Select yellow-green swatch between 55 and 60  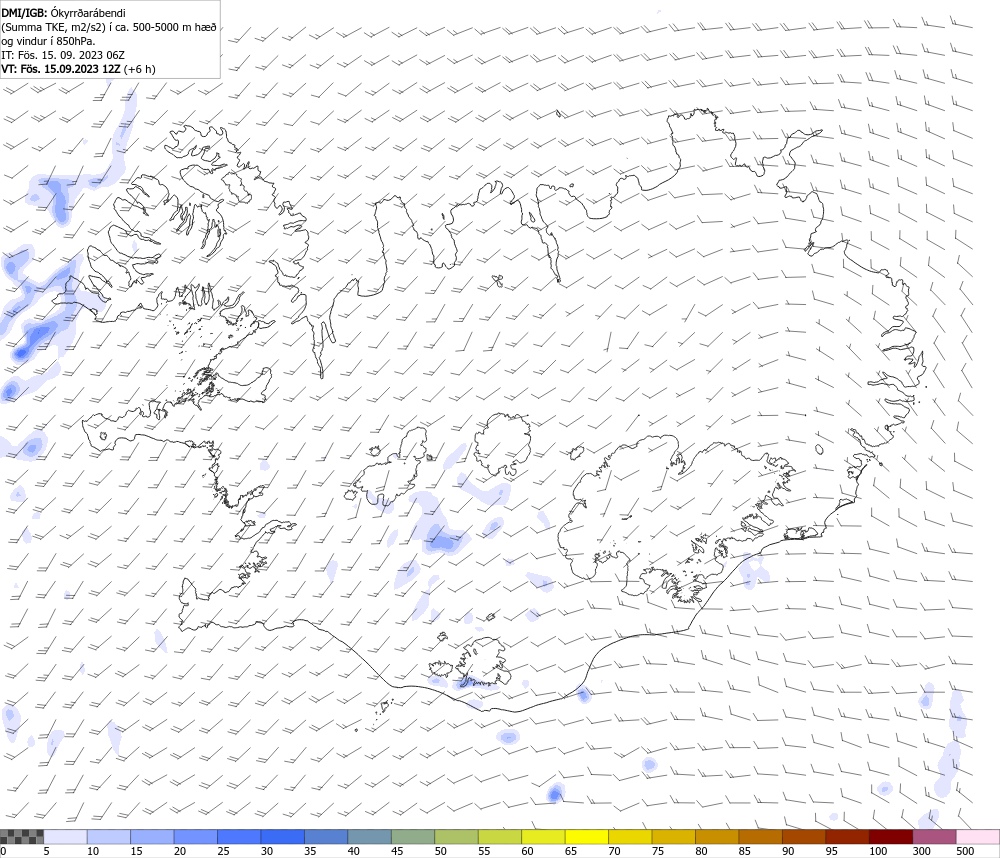click(499, 837)
